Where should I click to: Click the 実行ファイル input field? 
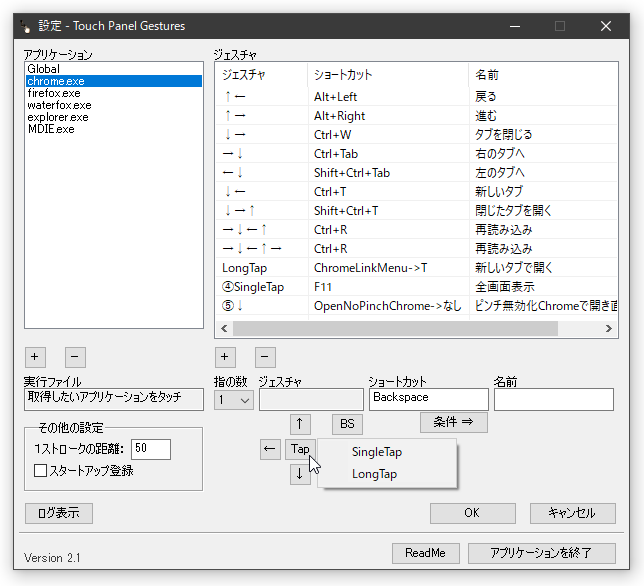[x=114, y=399]
